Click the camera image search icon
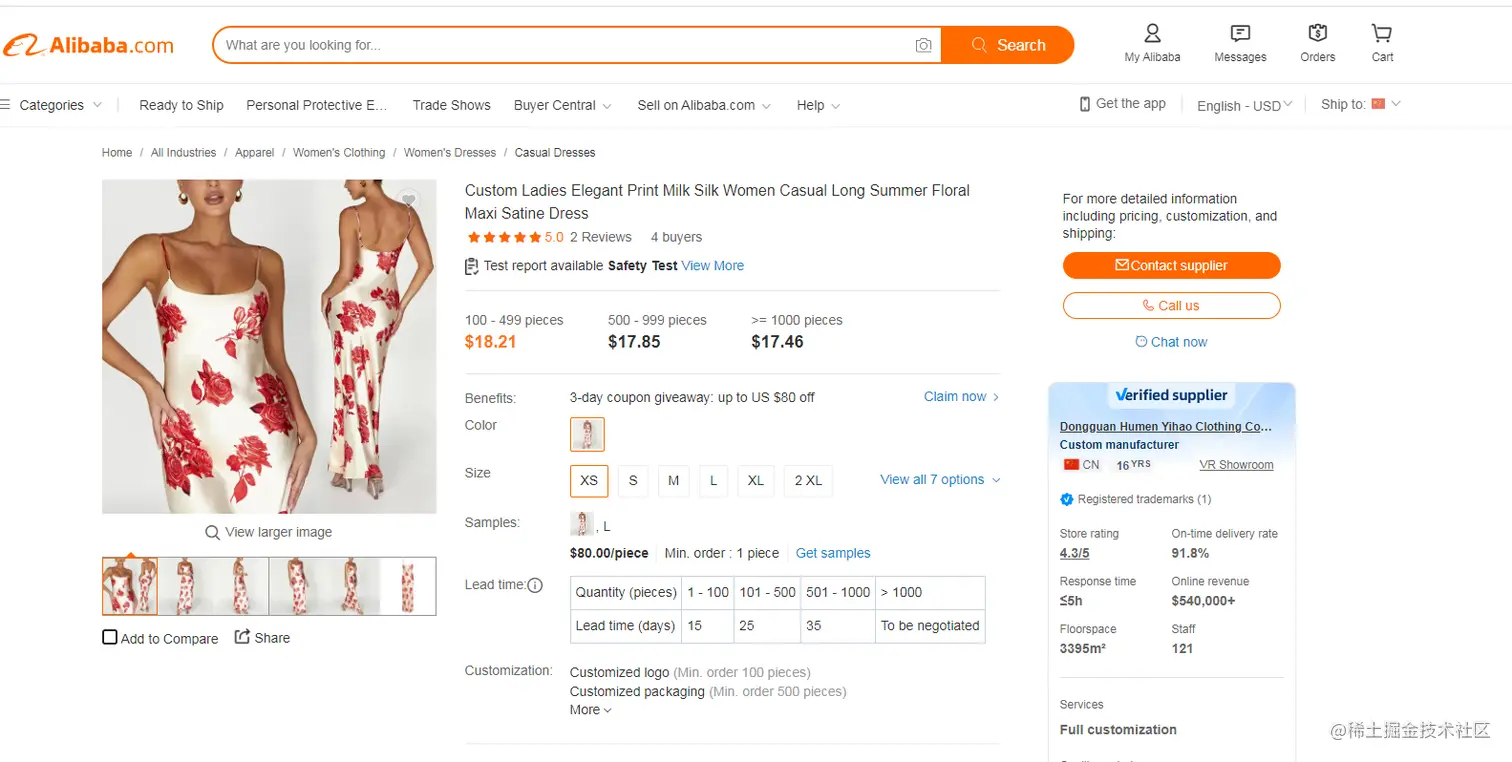This screenshot has width=1512, height=762. click(x=923, y=46)
